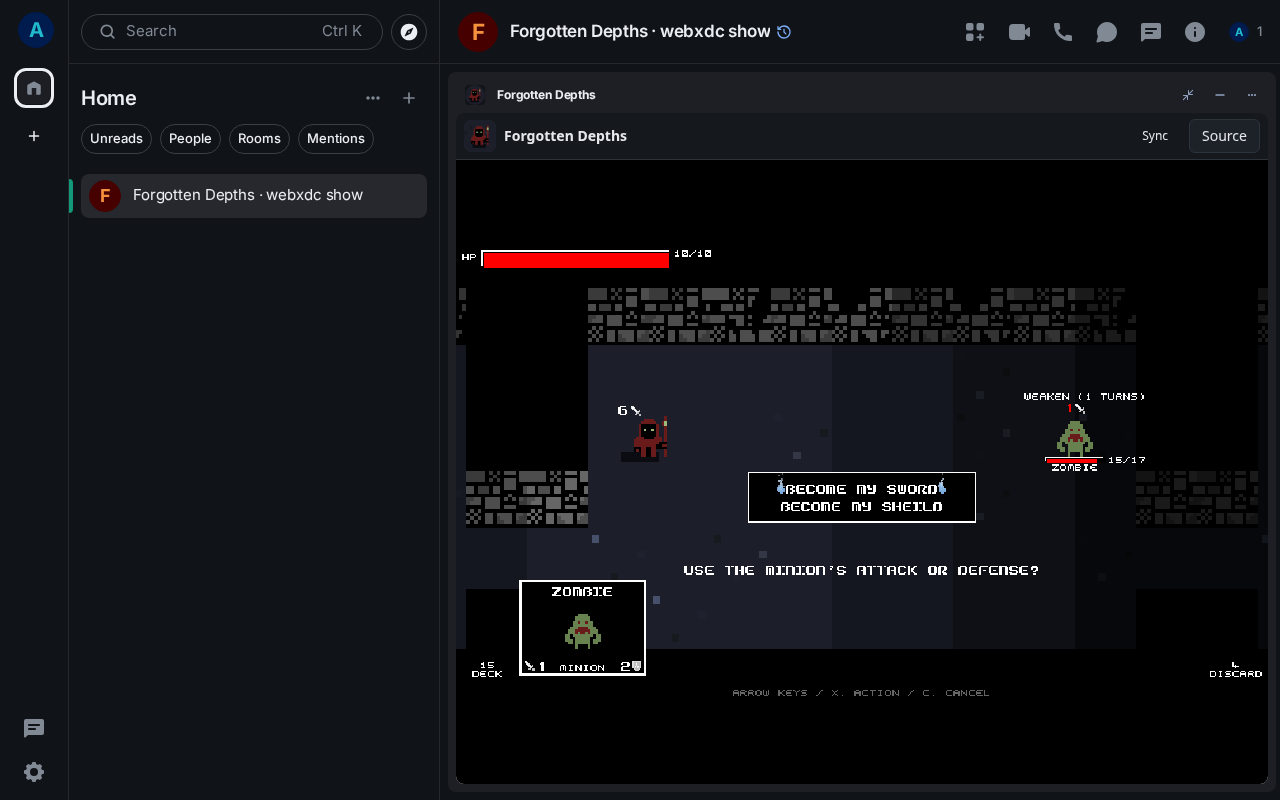Screen dimensions: 1280x800
Task: Start a video call
Action: point(1019,32)
